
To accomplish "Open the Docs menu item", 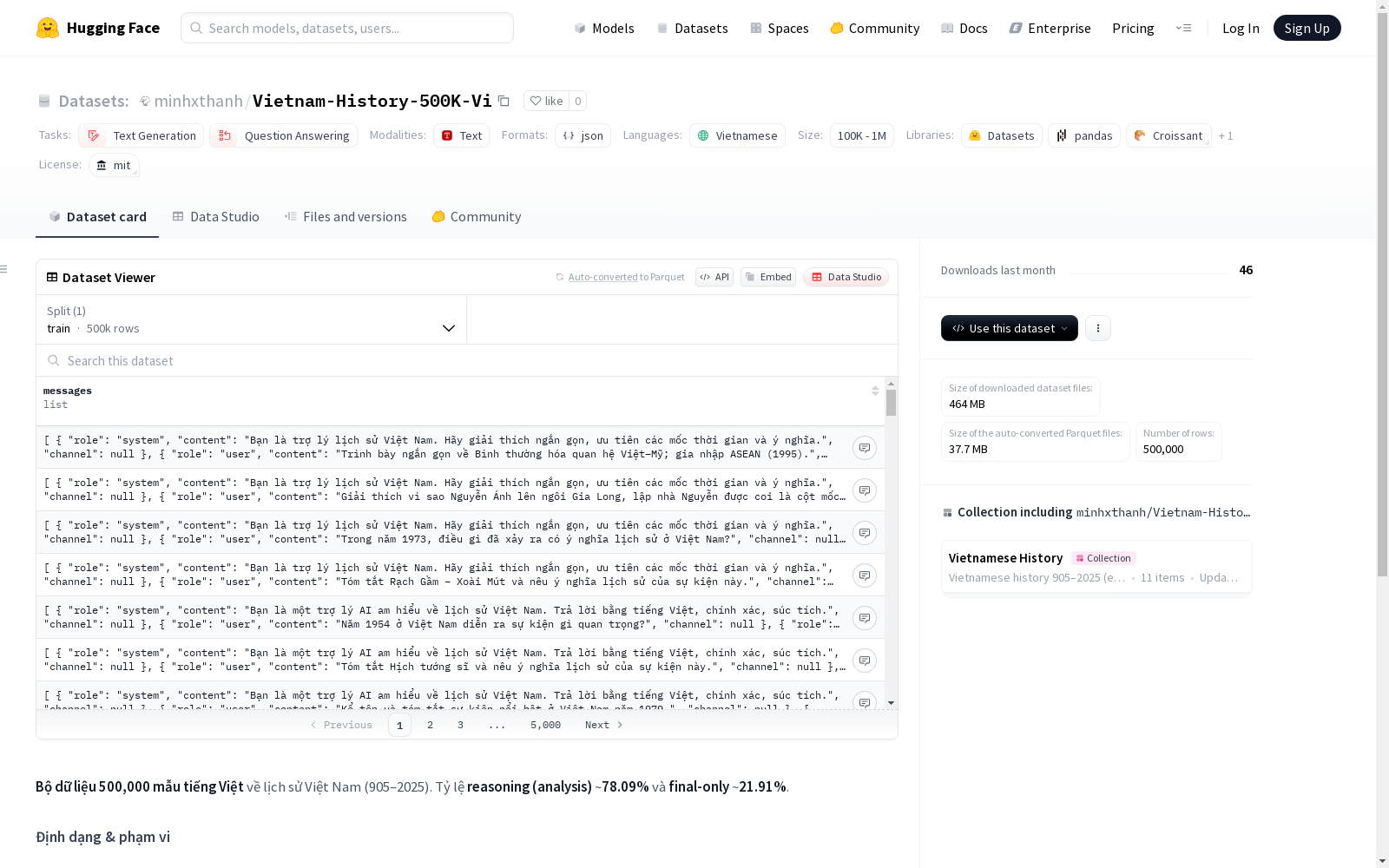I will point(964,28).
